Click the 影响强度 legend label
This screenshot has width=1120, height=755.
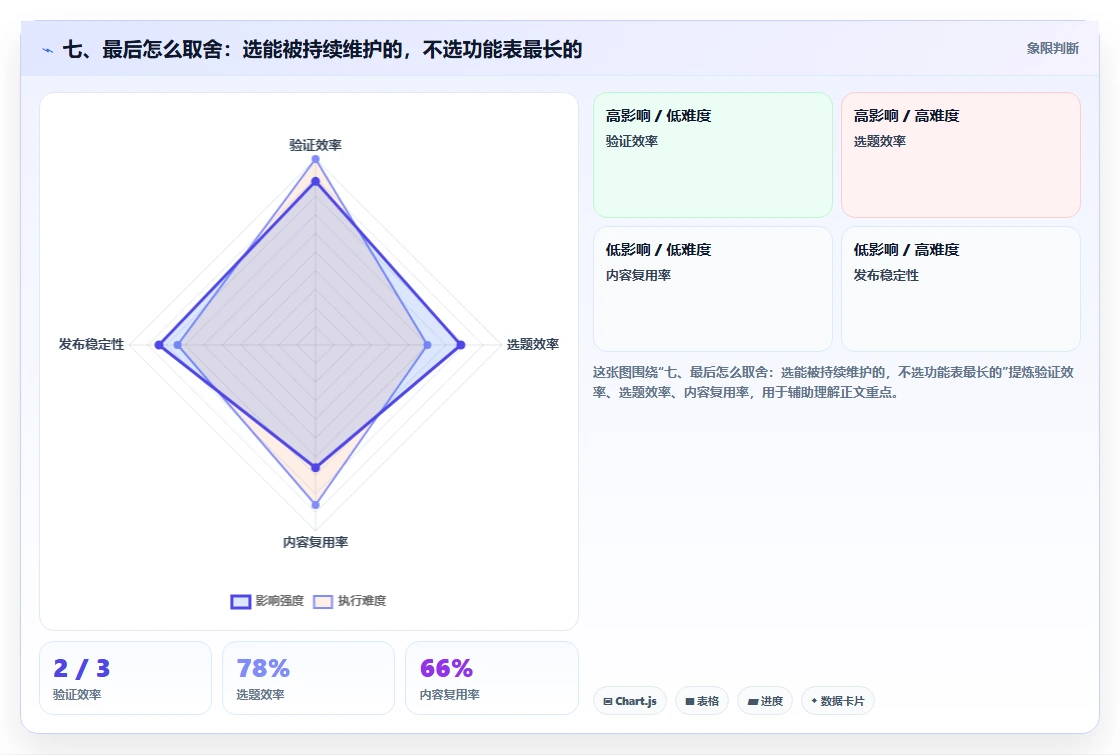click(x=280, y=601)
